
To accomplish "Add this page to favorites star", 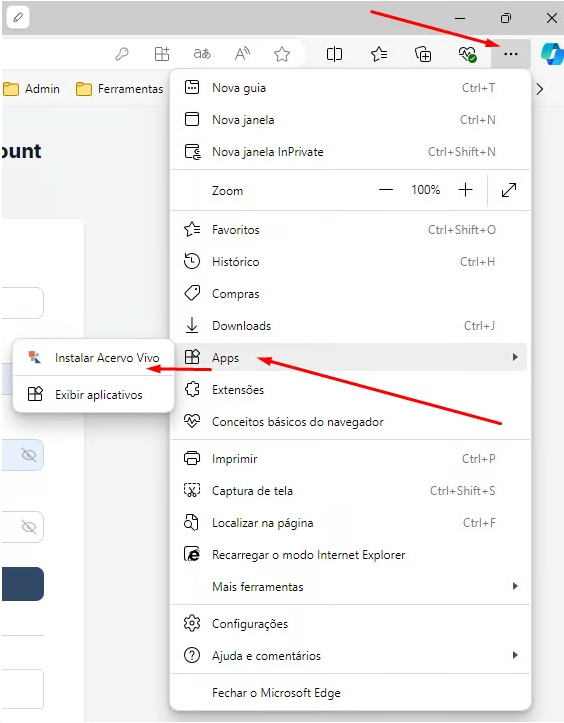I will 282,54.
